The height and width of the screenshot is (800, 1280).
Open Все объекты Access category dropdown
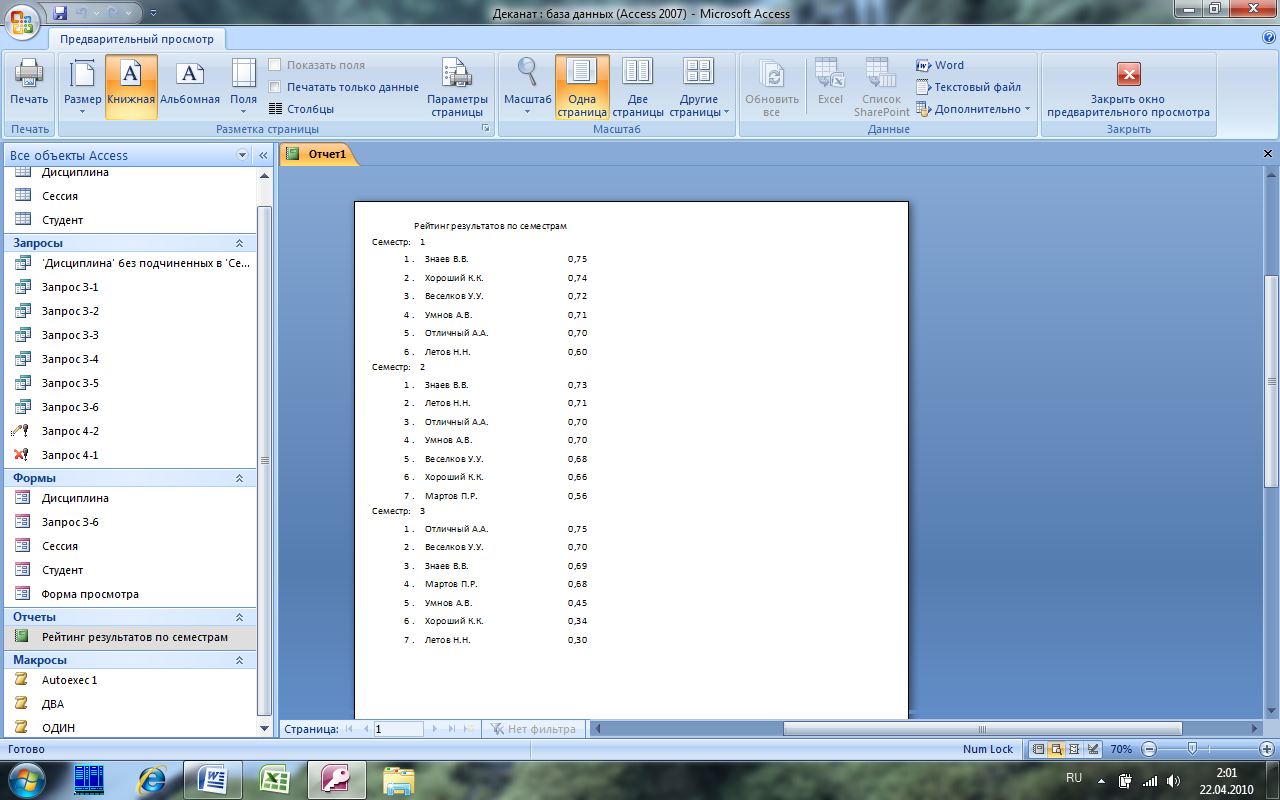[x=242, y=155]
